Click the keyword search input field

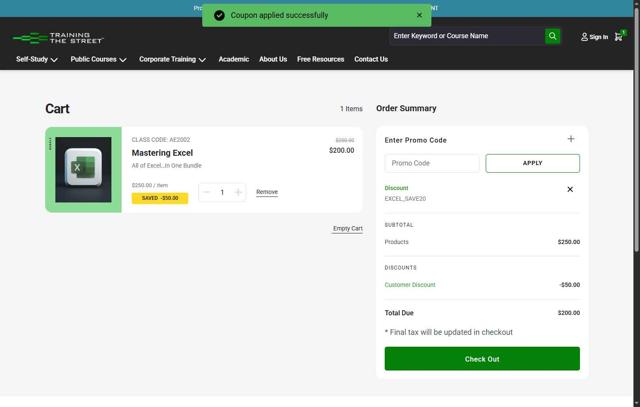(x=467, y=36)
